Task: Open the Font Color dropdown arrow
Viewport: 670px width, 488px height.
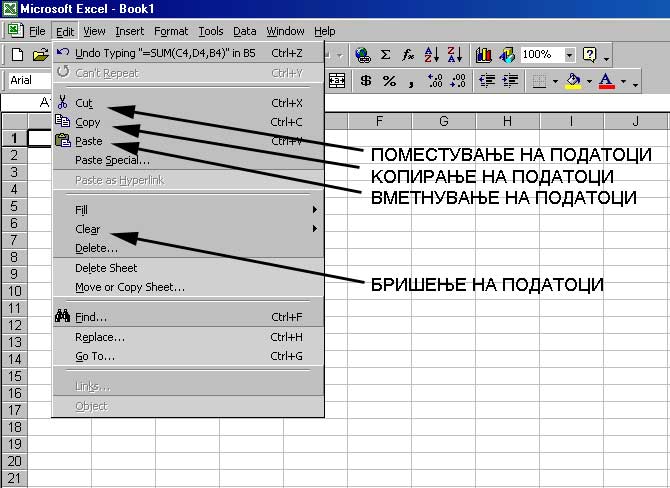Action: tap(623, 81)
